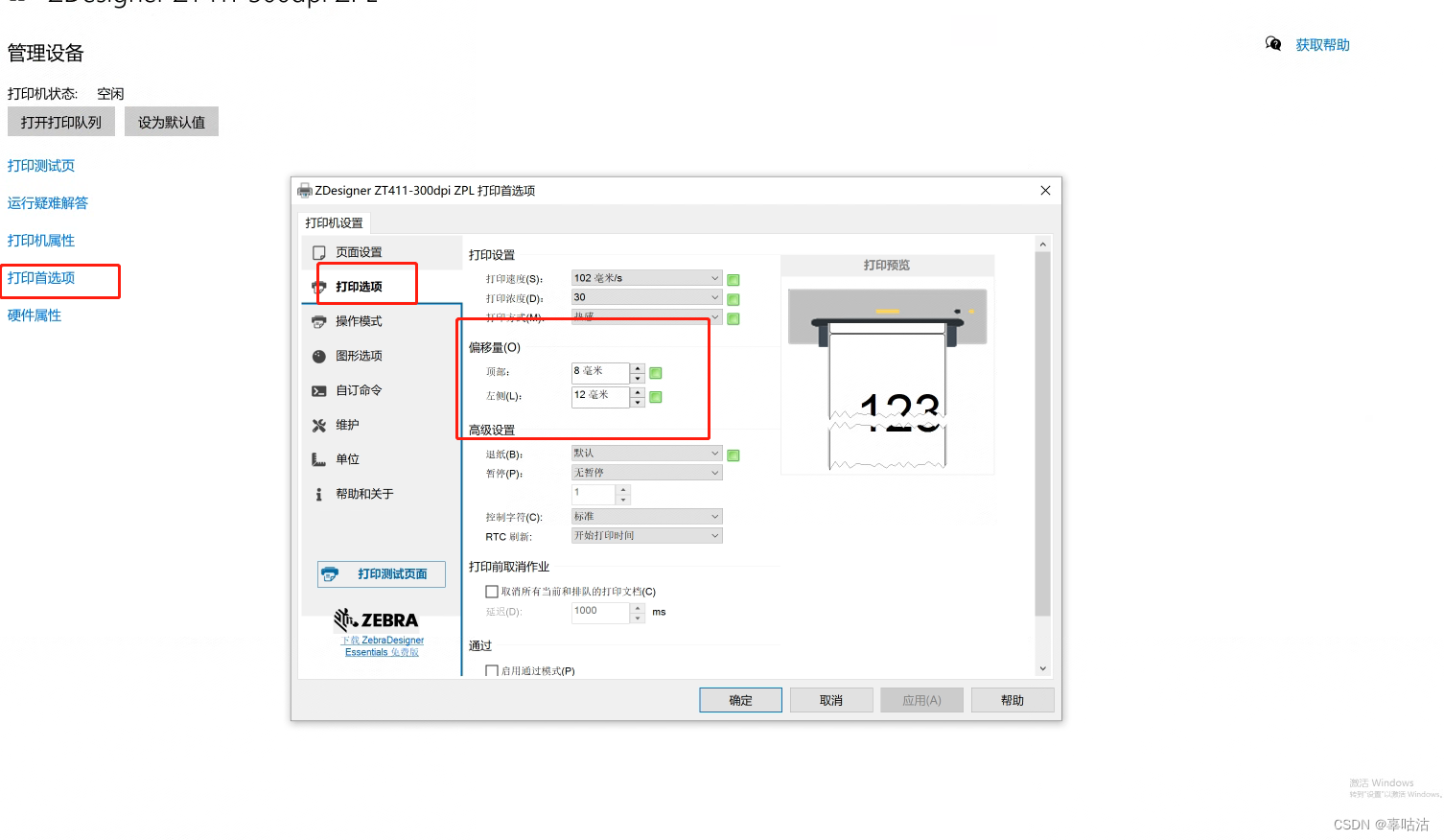Enable 启用通过模式 checkbox

click(492, 671)
